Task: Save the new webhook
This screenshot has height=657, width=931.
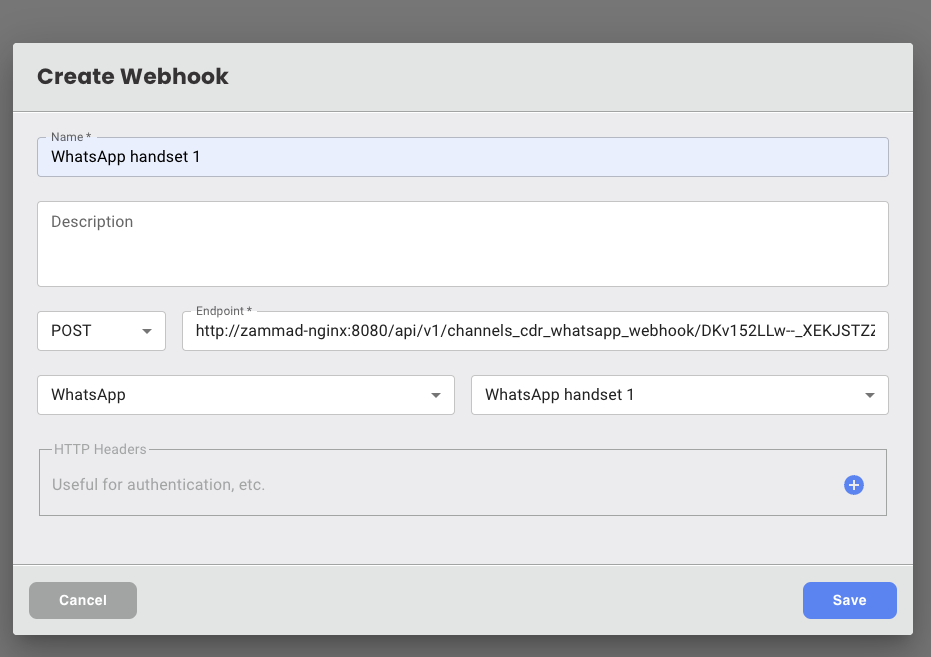Action: tap(849, 600)
